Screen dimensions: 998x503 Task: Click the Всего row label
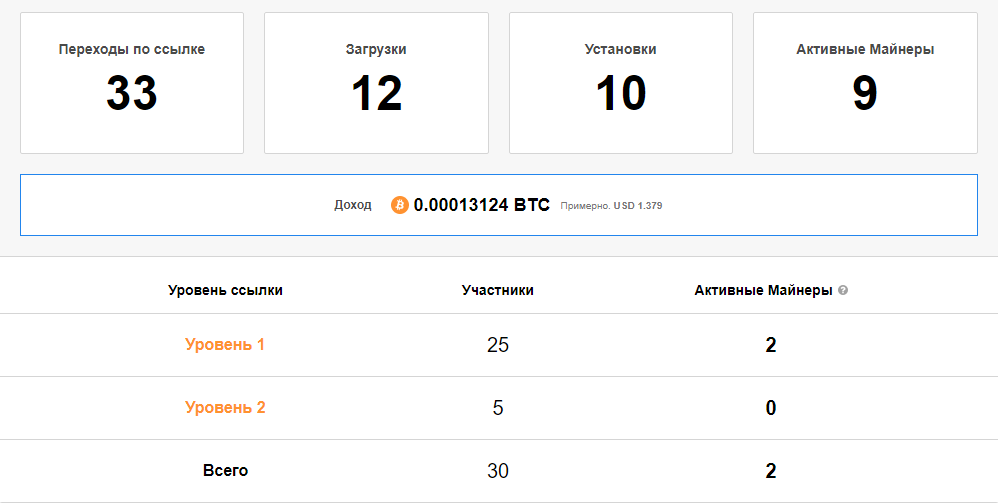pyautogui.click(x=225, y=471)
